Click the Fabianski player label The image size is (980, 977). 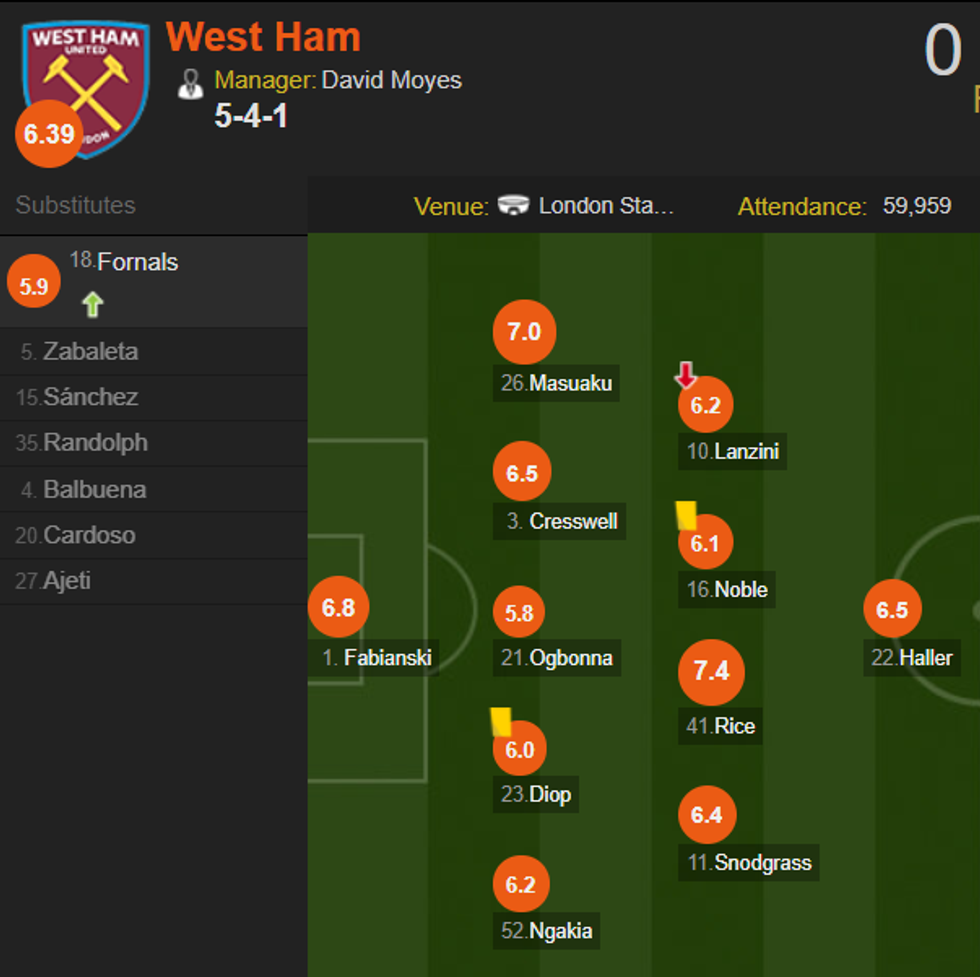(x=377, y=658)
